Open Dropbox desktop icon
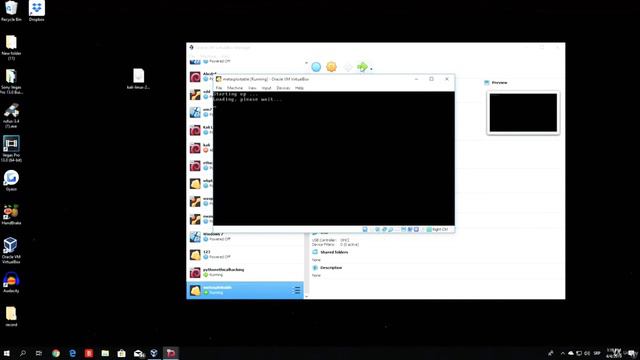Screen dimensions: 640x360 click(x=36, y=11)
